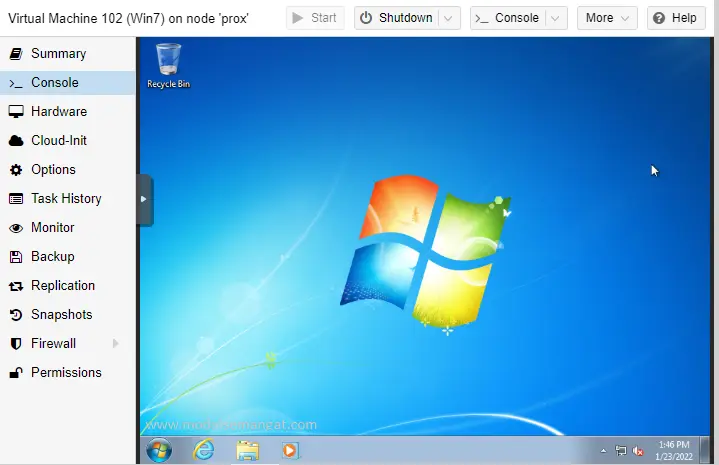This screenshot has width=719, height=465.
Task: Select the Recycle Bin desktop icon
Action: (168, 65)
